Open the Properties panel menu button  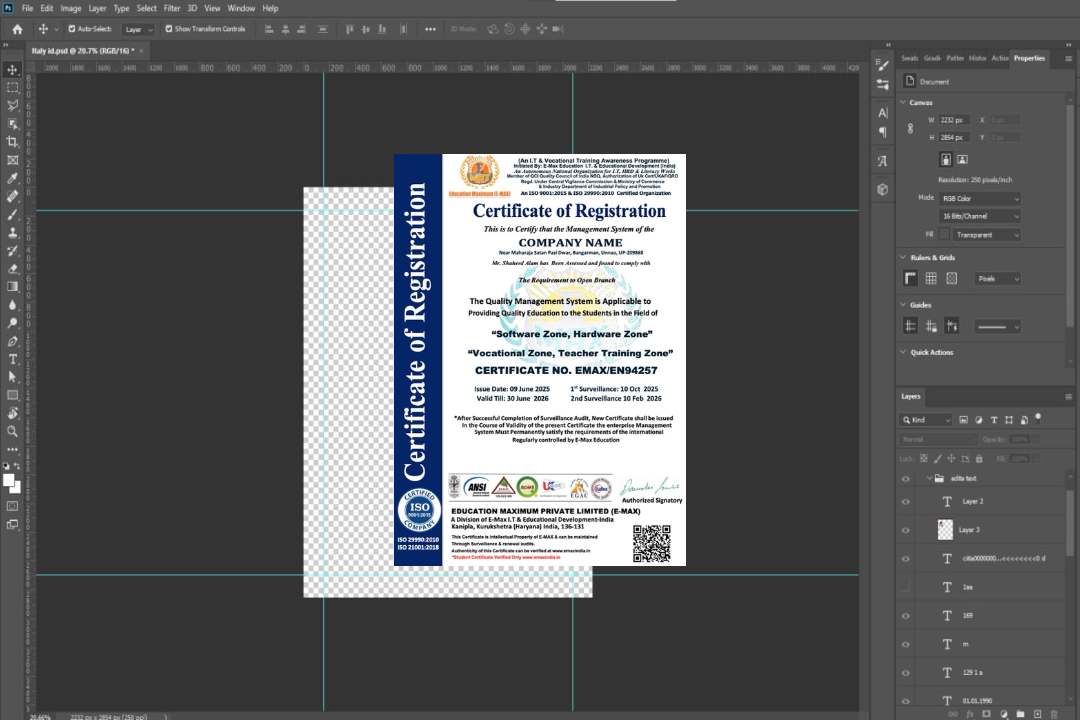(x=1068, y=59)
